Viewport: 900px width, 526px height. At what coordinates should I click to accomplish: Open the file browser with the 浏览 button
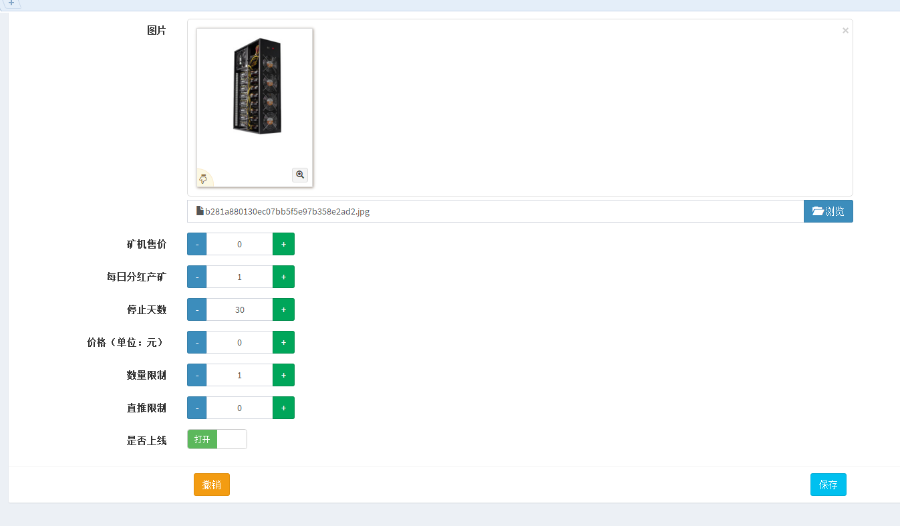828,211
